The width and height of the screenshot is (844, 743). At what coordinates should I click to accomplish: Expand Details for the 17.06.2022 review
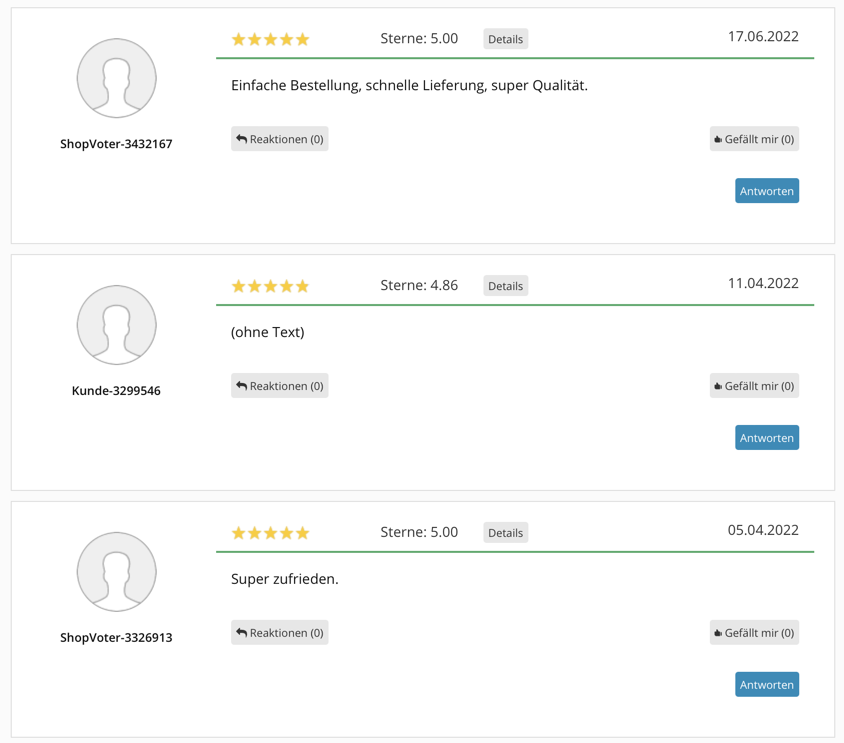(x=505, y=39)
